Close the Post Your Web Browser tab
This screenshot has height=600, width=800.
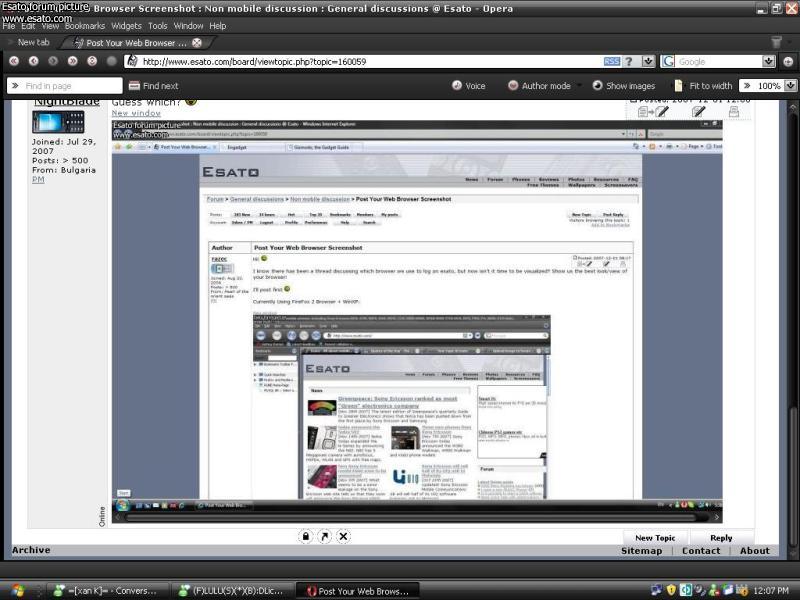coord(196,43)
